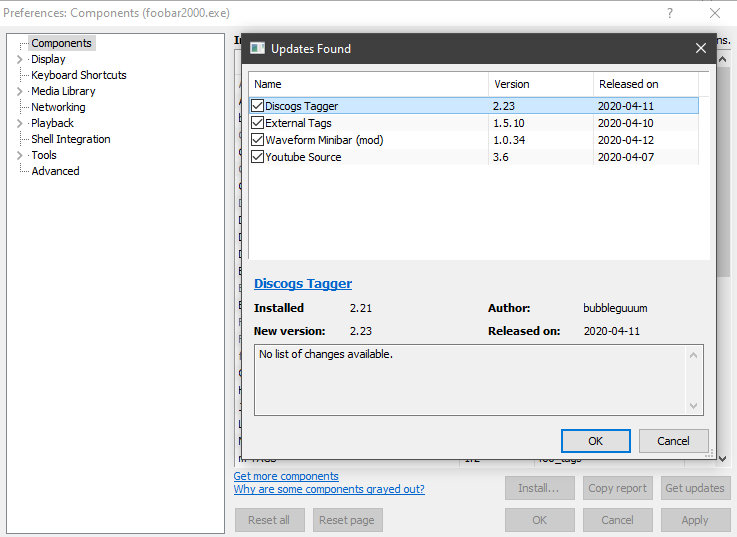Click the Get more components link
This screenshot has width=737, height=537.
click(286, 476)
